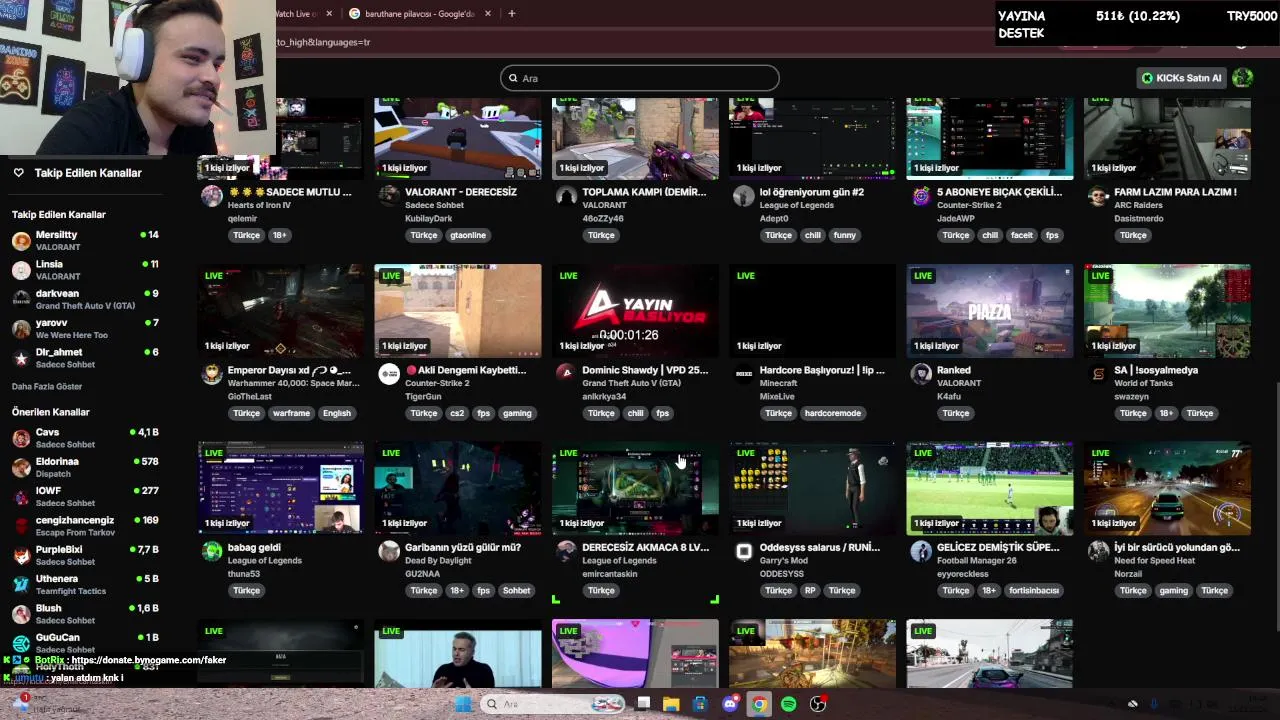The width and height of the screenshot is (1280, 720).
Task: Select the Sohbet tag under GU2NAA
Action: click(516, 591)
